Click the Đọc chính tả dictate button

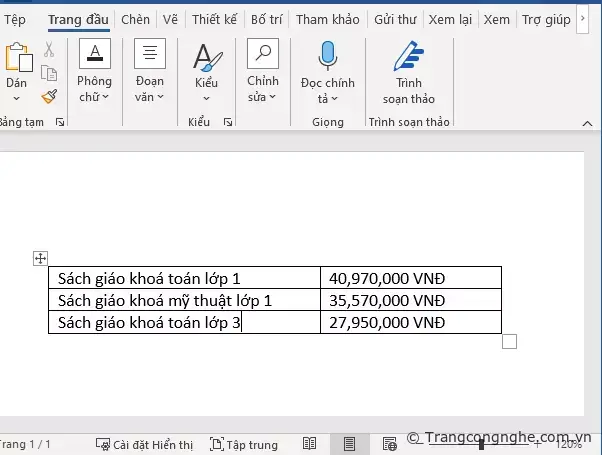327,72
